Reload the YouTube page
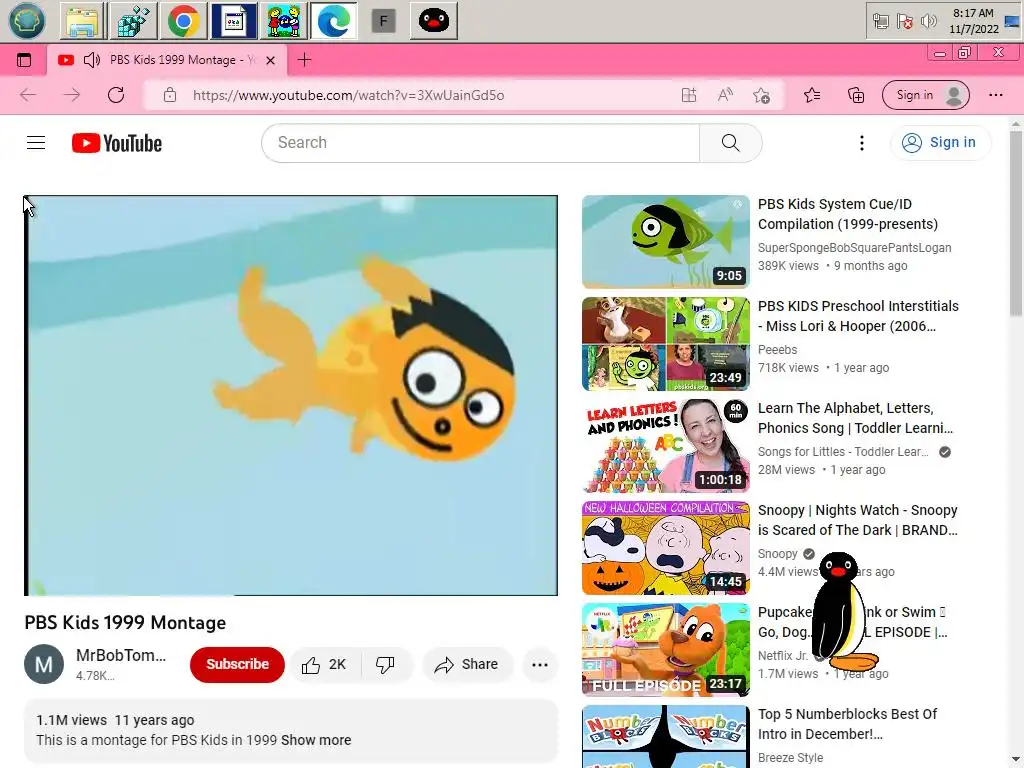This screenshot has width=1024, height=768. click(x=116, y=95)
